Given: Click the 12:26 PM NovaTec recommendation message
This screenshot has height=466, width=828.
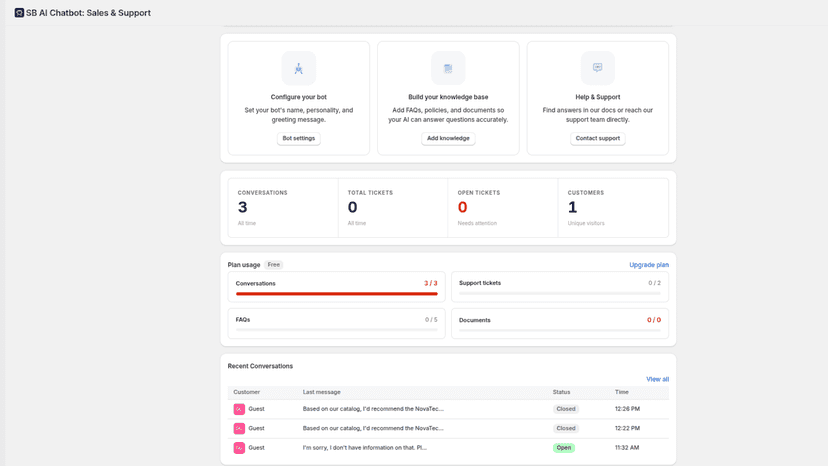Looking at the screenshot, I should click(x=373, y=409).
